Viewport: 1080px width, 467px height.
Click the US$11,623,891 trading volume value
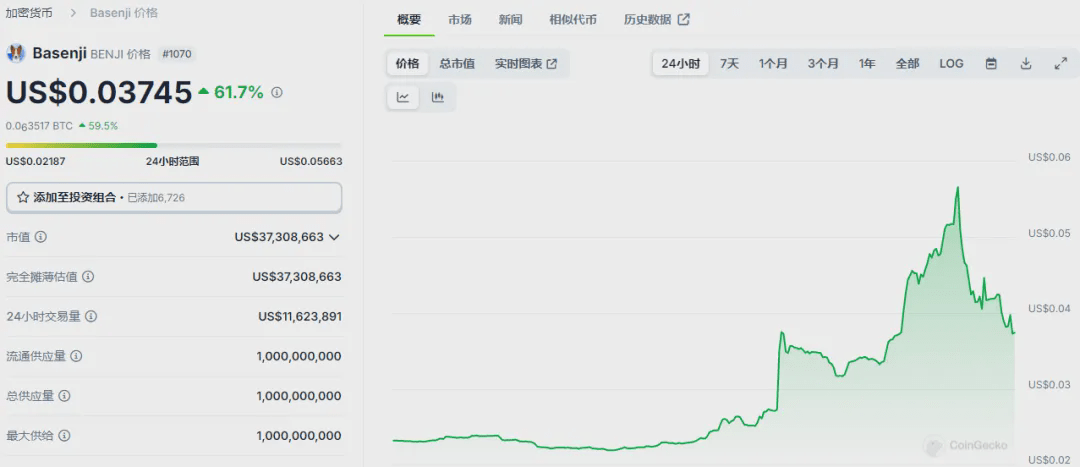(300, 317)
